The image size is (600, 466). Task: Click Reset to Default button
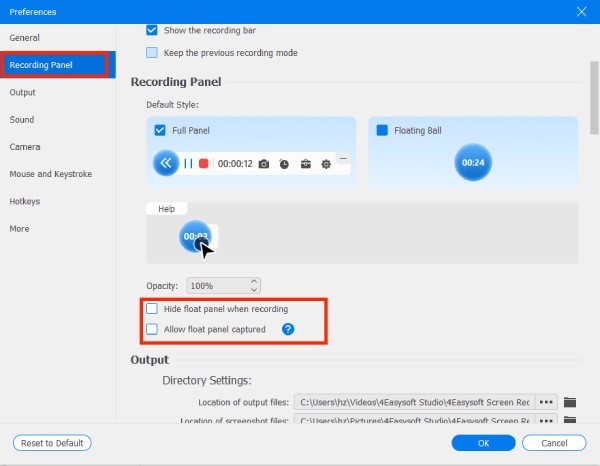(x=52, y=443)
